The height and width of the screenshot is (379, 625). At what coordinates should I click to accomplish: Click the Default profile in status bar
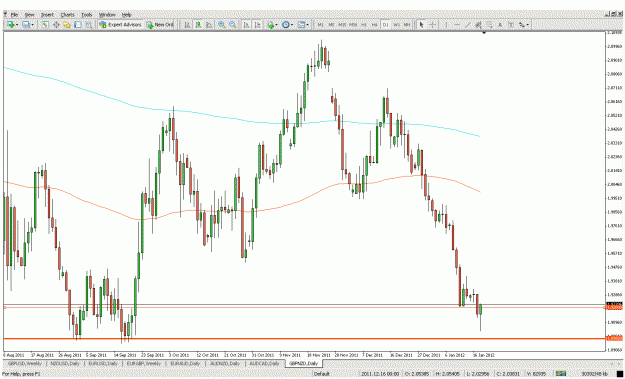point(321,373)
